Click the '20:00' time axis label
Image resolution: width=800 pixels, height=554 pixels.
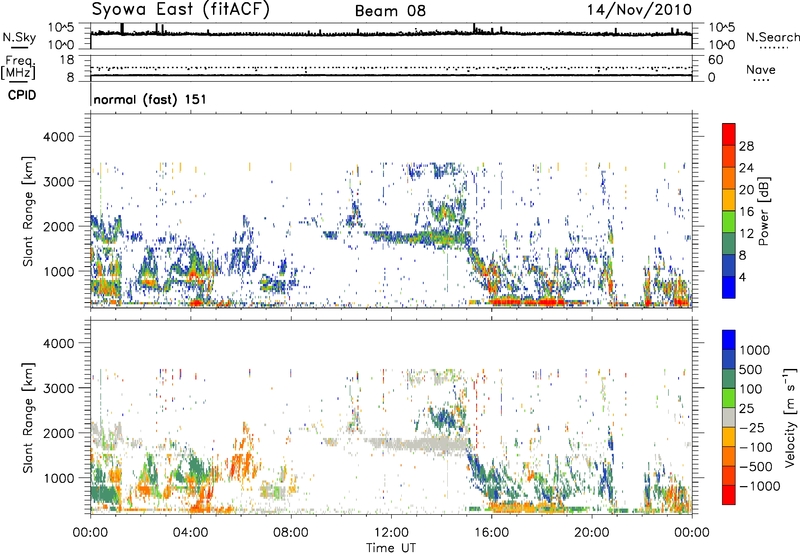(591, 533)
